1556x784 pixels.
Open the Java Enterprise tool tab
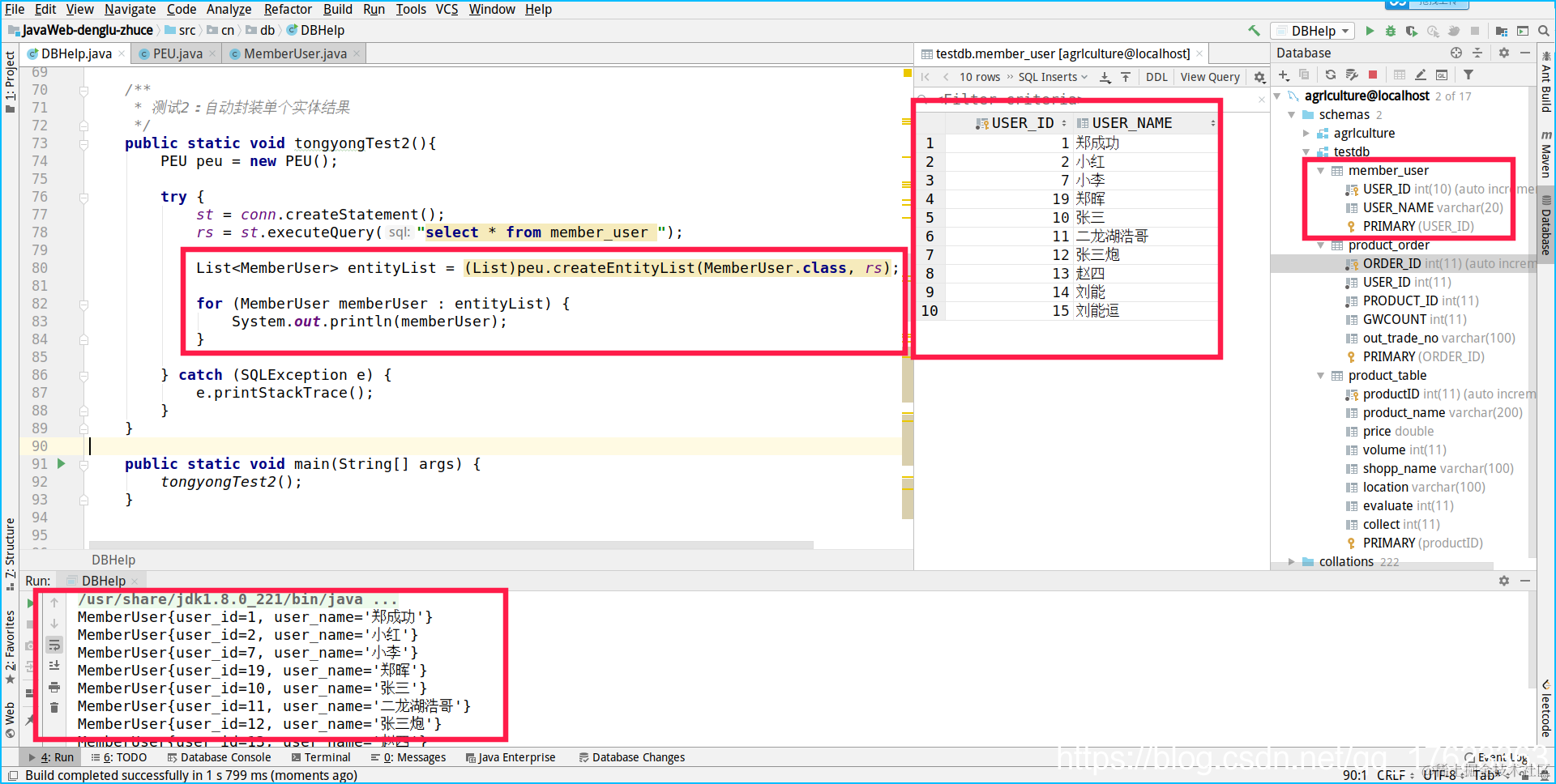point(511,757)
